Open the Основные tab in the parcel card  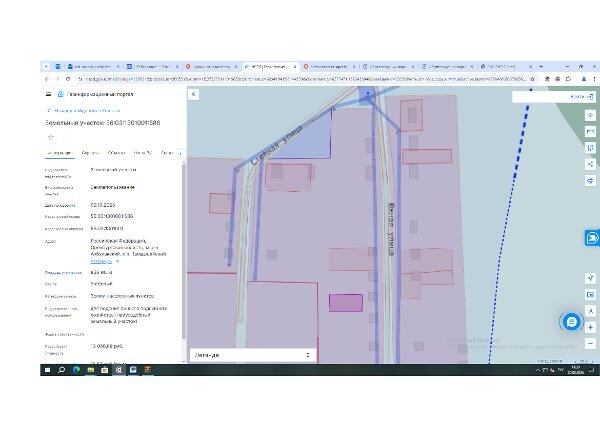(58, 153)
